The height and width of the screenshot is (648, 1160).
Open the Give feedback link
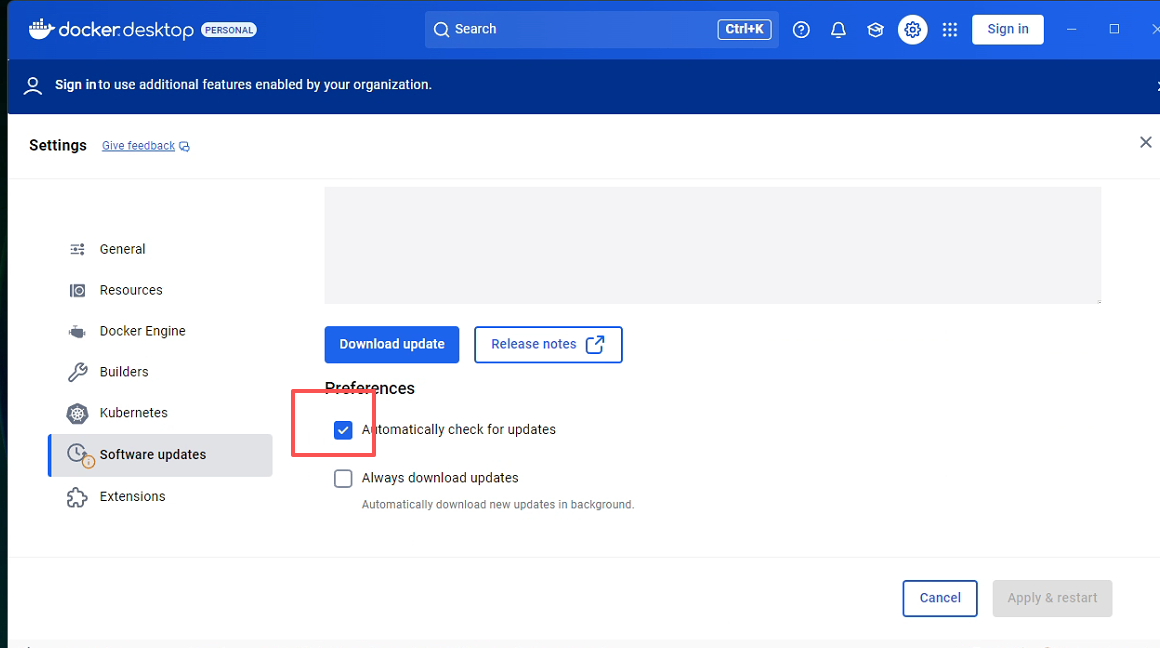[138, 146]
